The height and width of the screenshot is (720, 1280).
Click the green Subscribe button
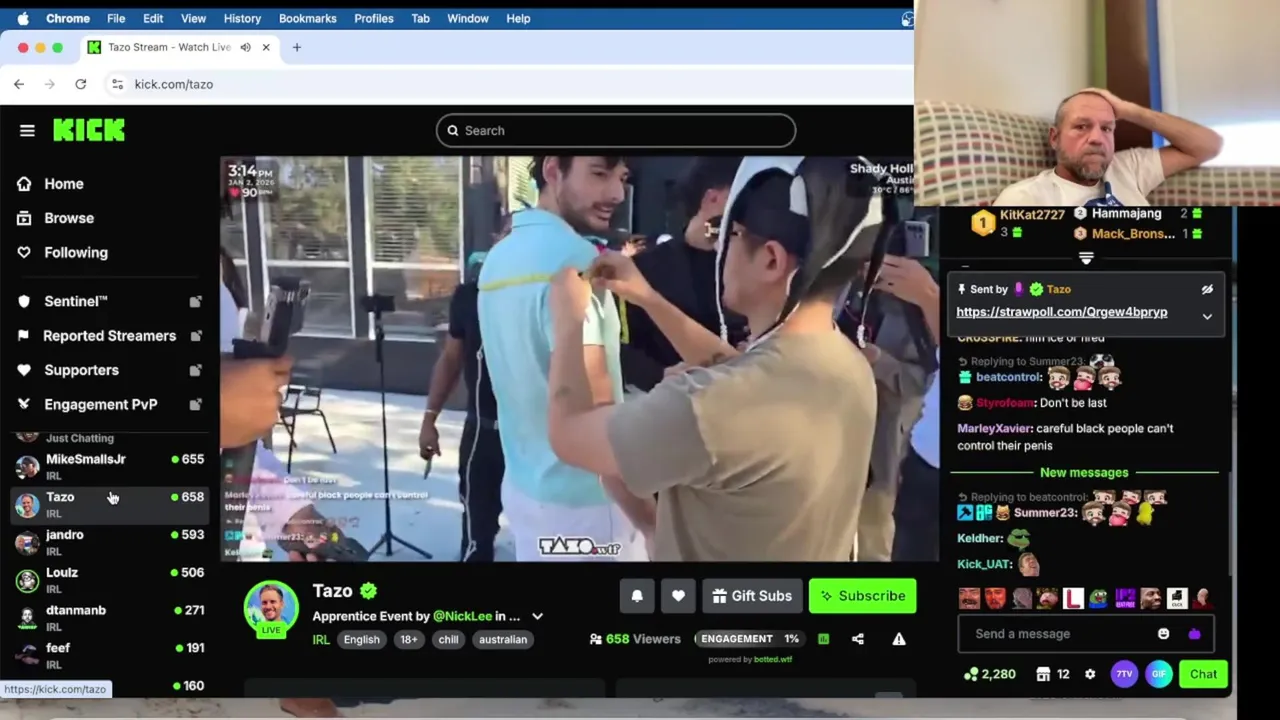point(862,596)
